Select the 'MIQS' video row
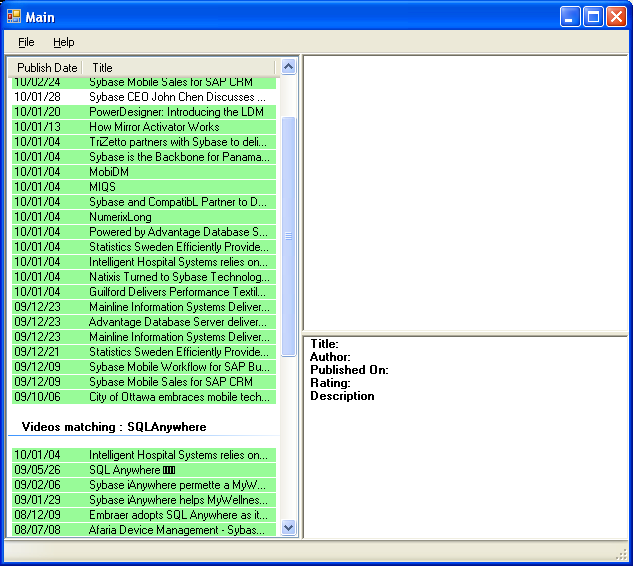 144,187
